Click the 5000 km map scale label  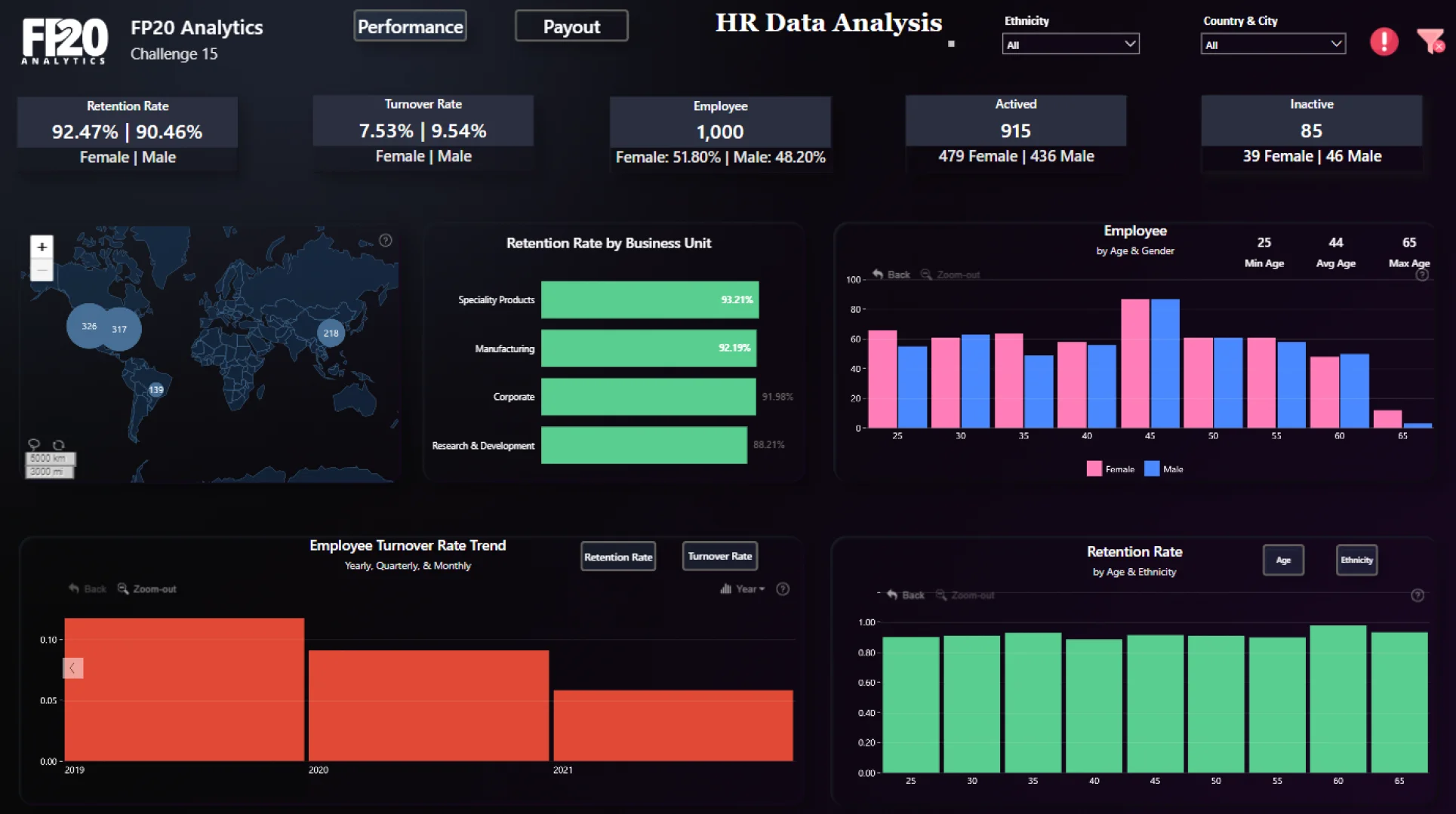point(50,458)
